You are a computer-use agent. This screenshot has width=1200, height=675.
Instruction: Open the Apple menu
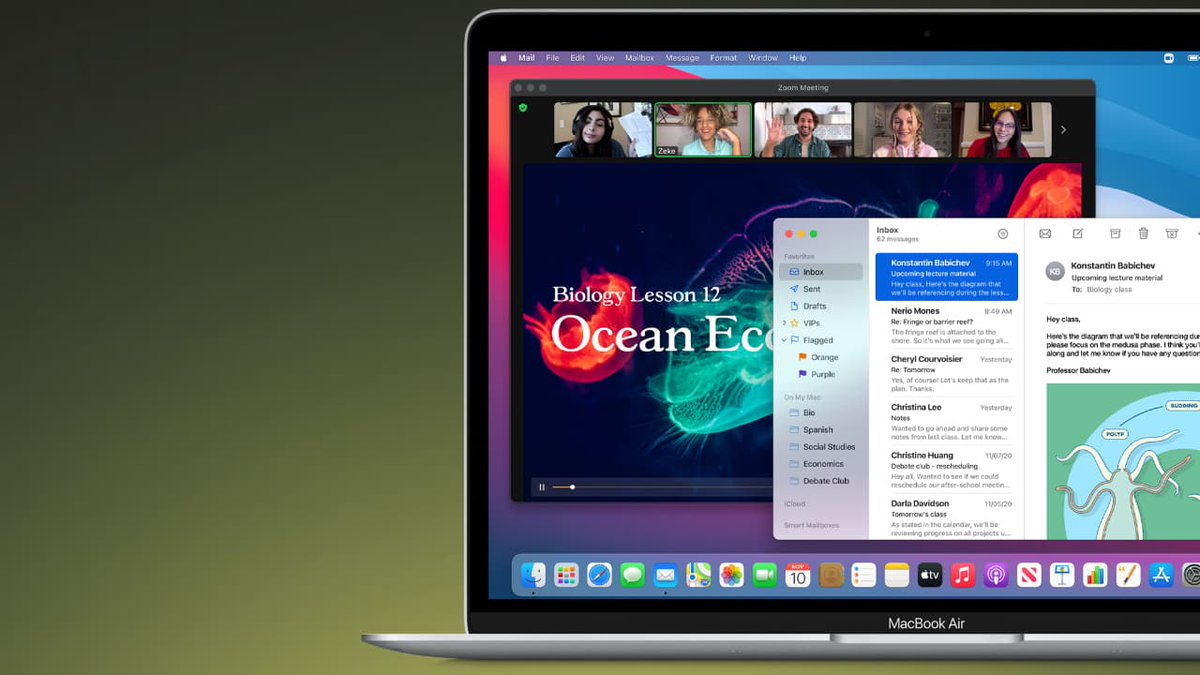click(504, 58)
